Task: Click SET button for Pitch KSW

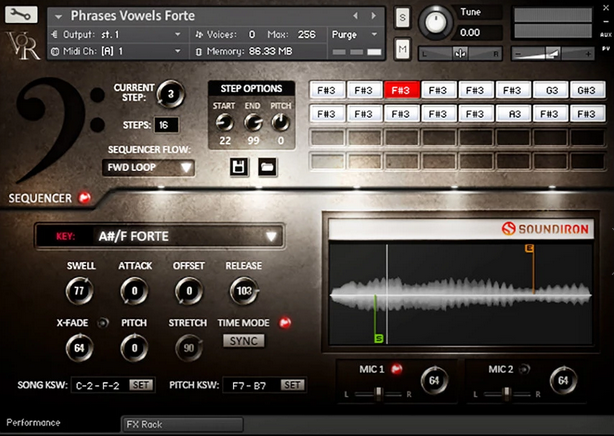Action: [x=292, y=385]
